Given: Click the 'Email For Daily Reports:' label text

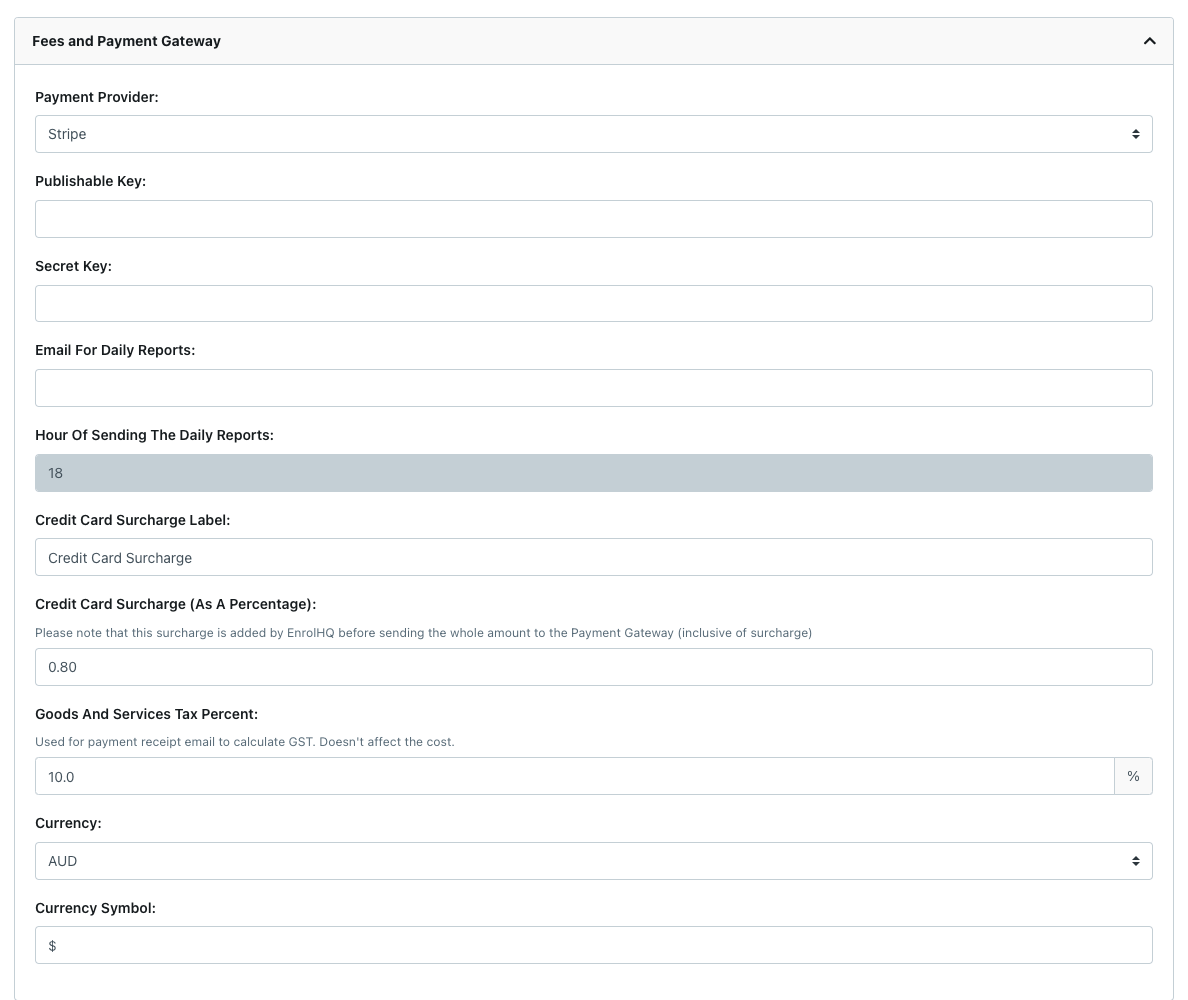Looking at the screenshot, I should click(115, 350).
